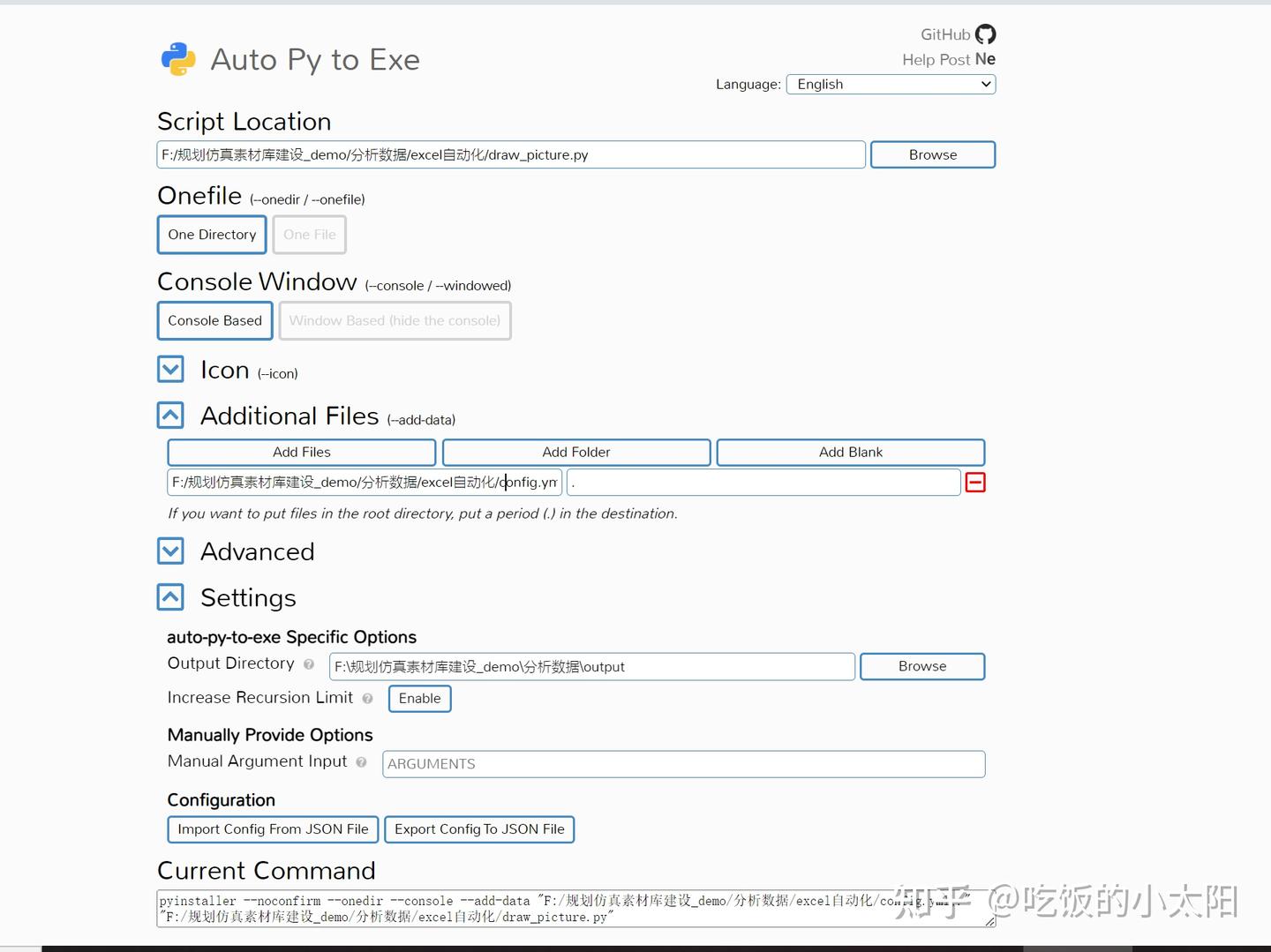Click the Output Directory help icon
Image resolution: width=1271 pixels, height=952 pixels.
(x=308, y=664)
